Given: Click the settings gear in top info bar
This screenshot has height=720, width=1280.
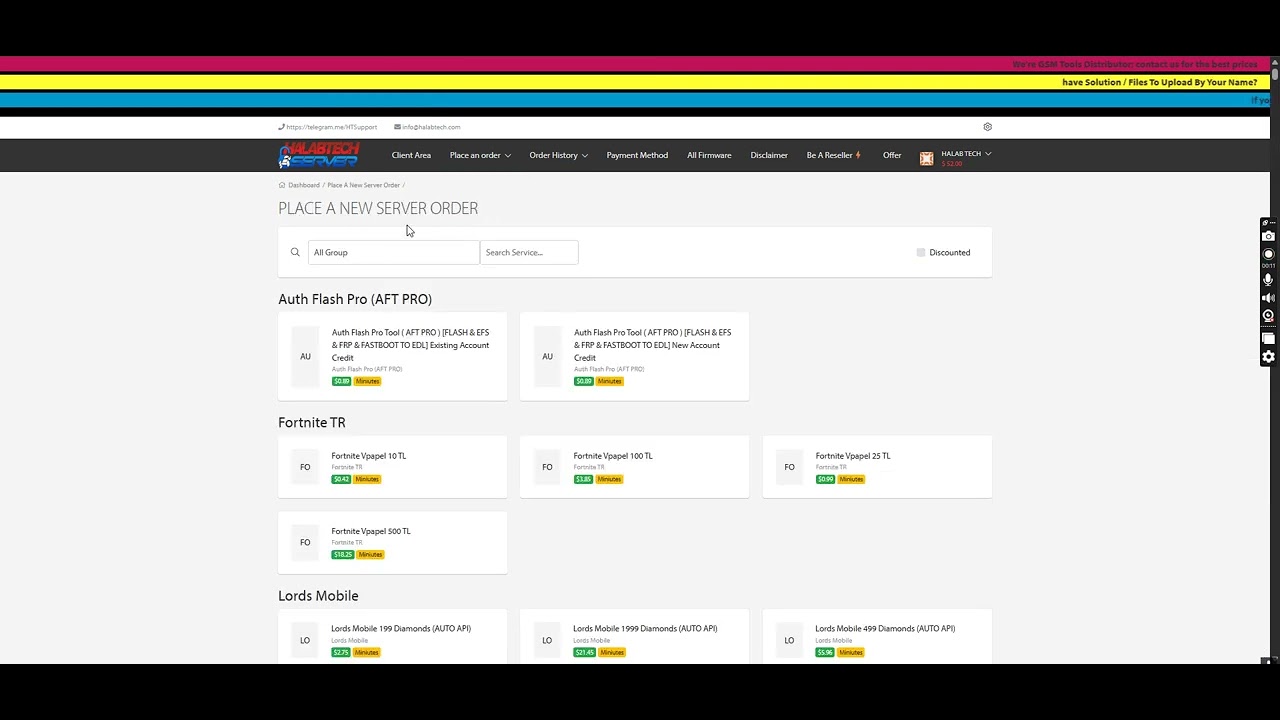Looking at the screenshot, I should (x=987, y=127).
